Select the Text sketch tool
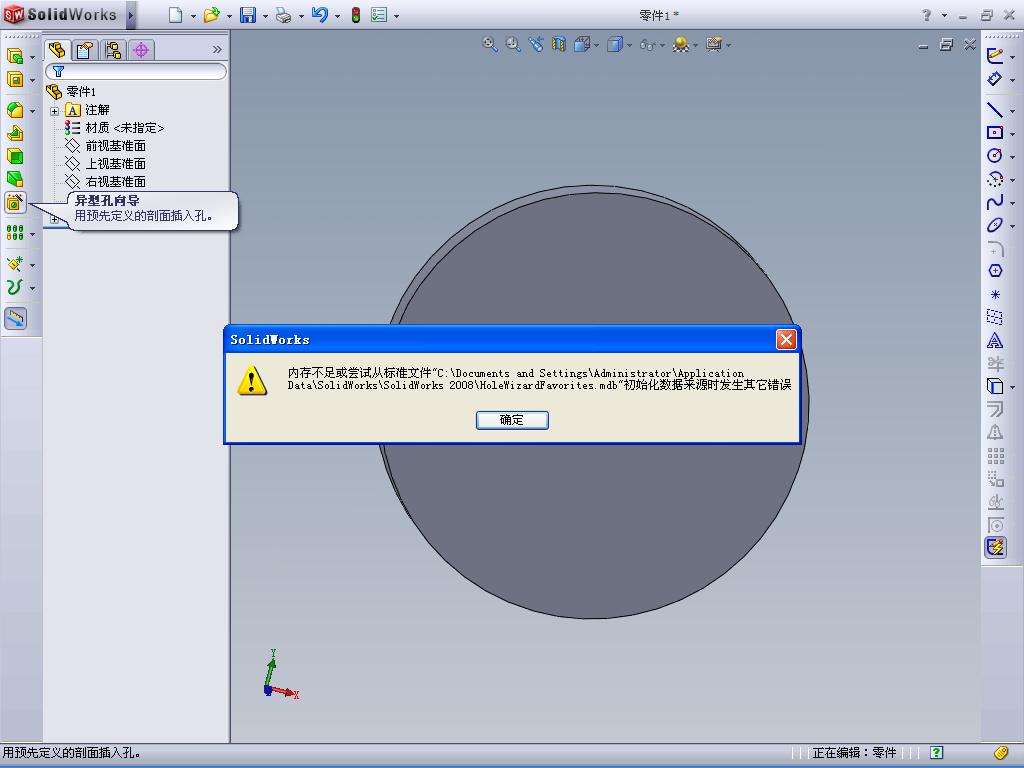The height and width of the screenshot is (768, 1024). pos(995,340)
